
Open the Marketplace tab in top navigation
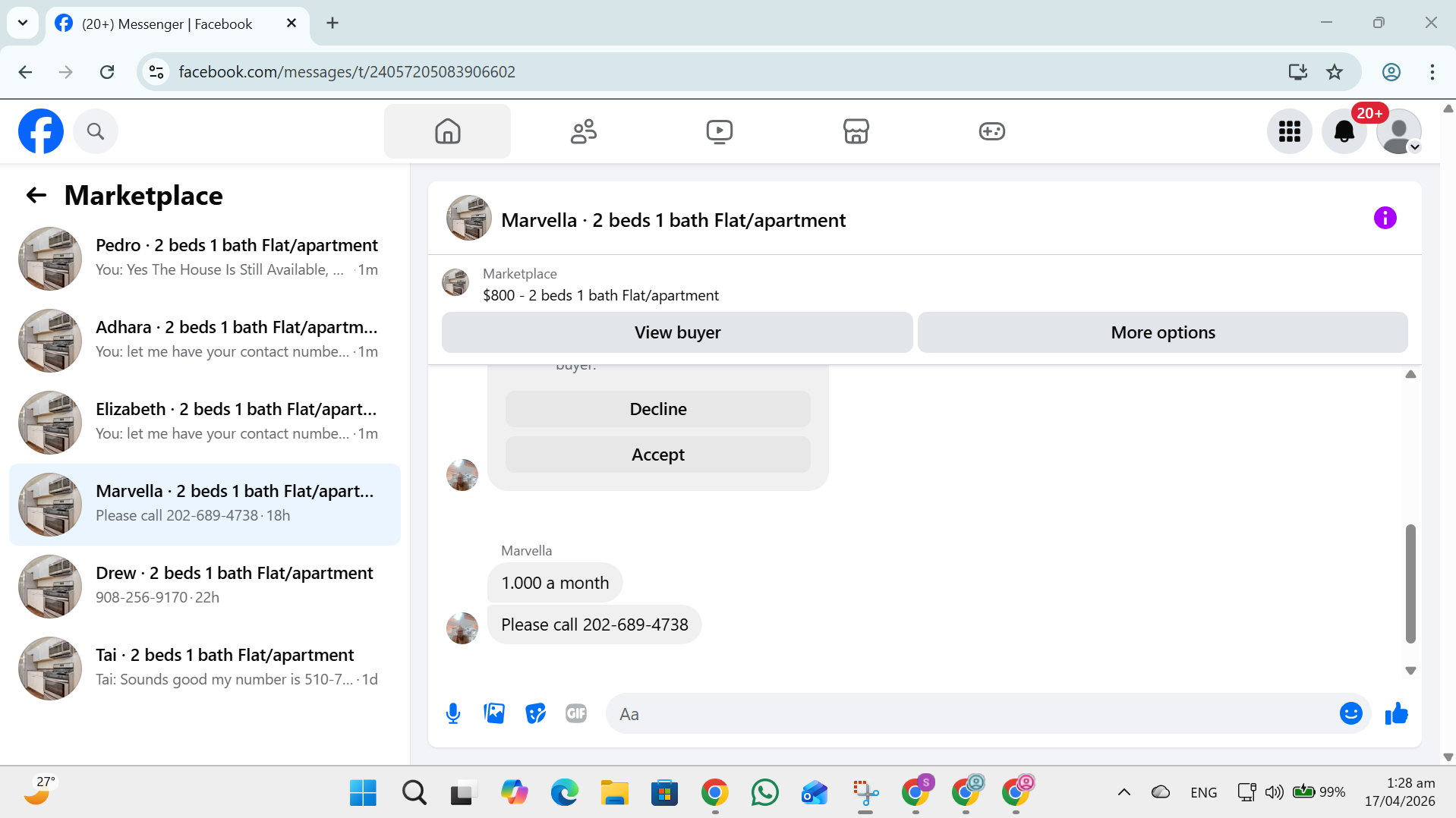click(x=856, y=131)
